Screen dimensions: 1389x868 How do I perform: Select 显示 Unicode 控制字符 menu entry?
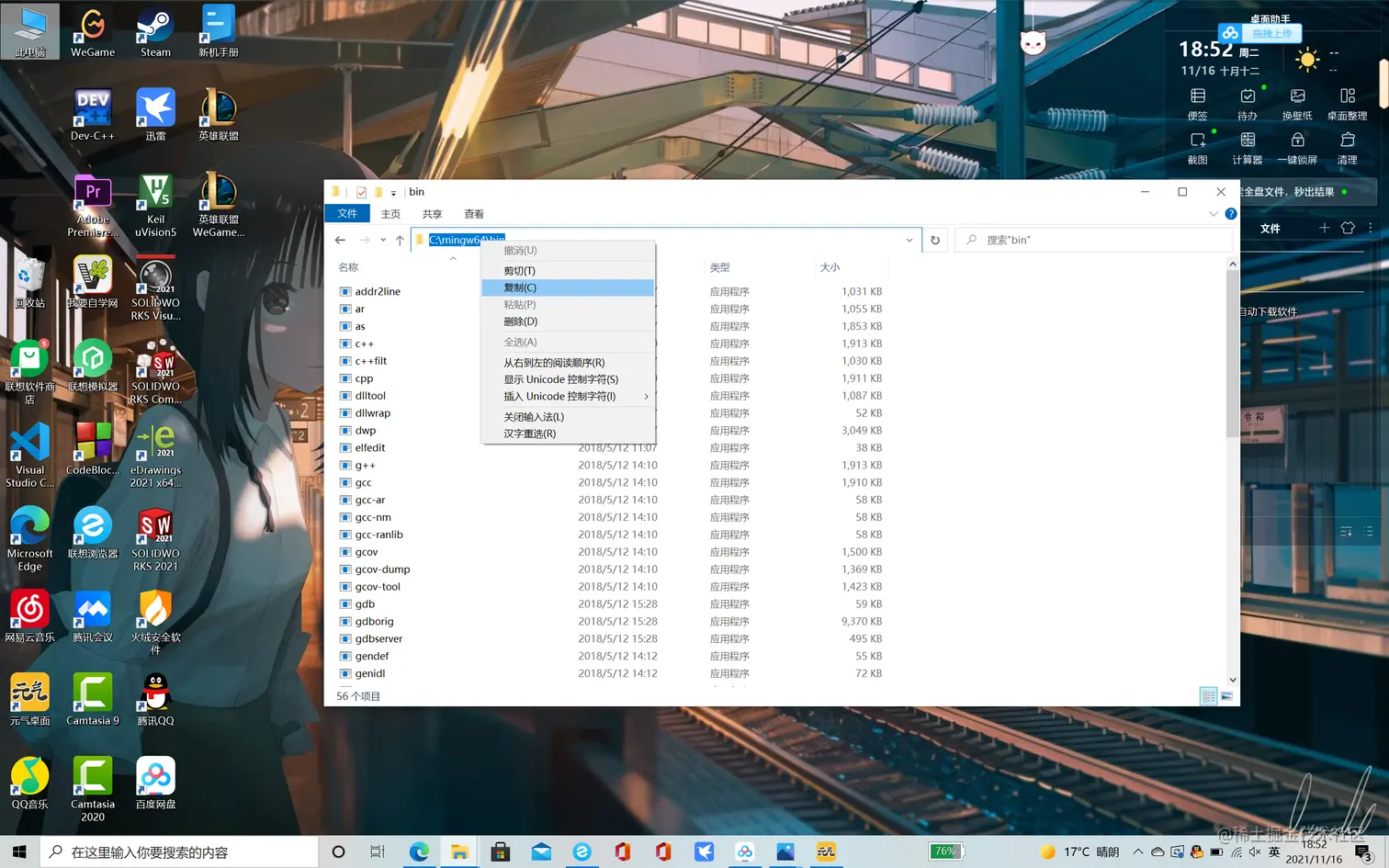(x=568, y=379)
